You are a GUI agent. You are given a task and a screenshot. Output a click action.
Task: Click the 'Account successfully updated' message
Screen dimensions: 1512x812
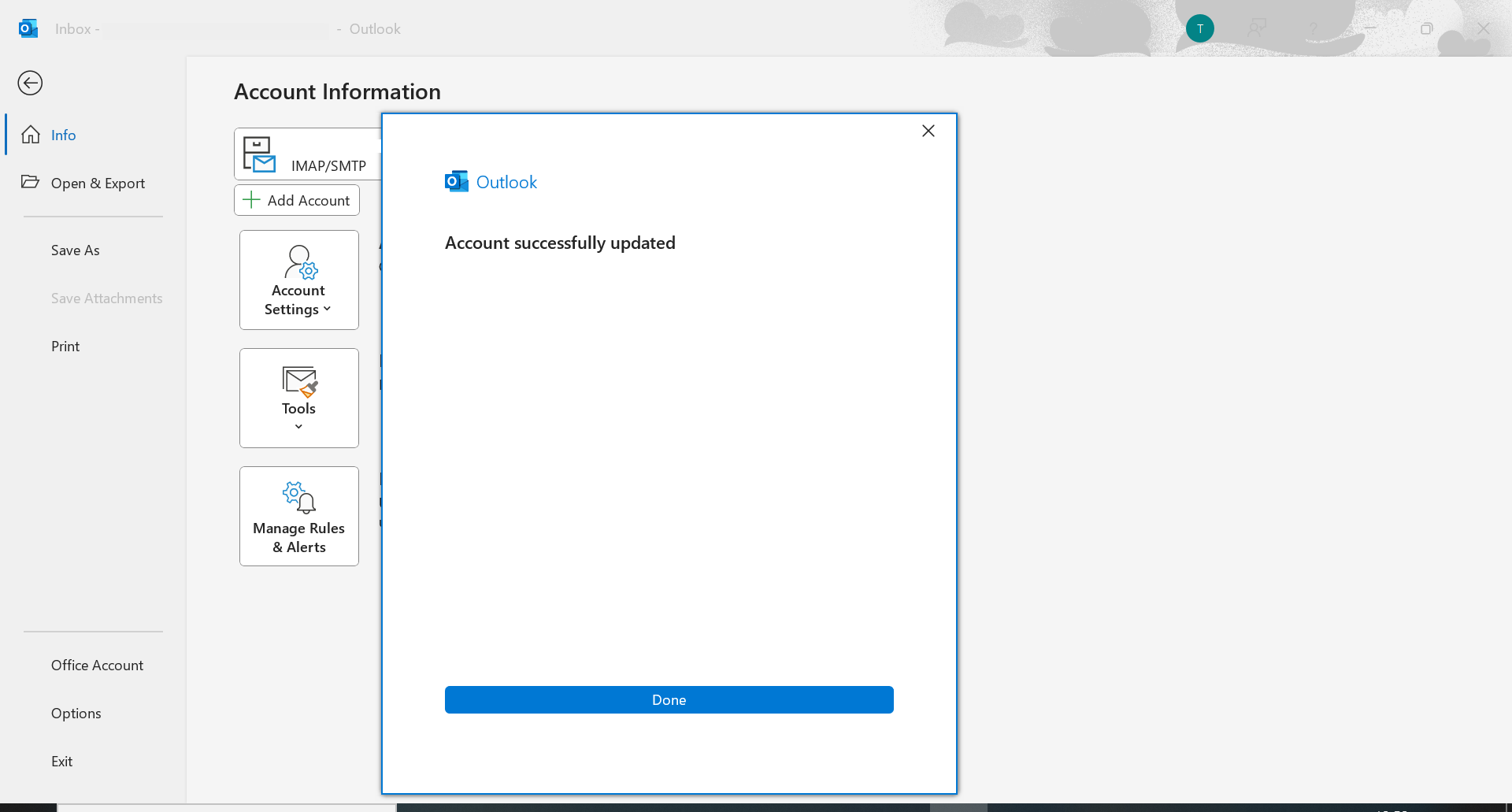point(560,243)
